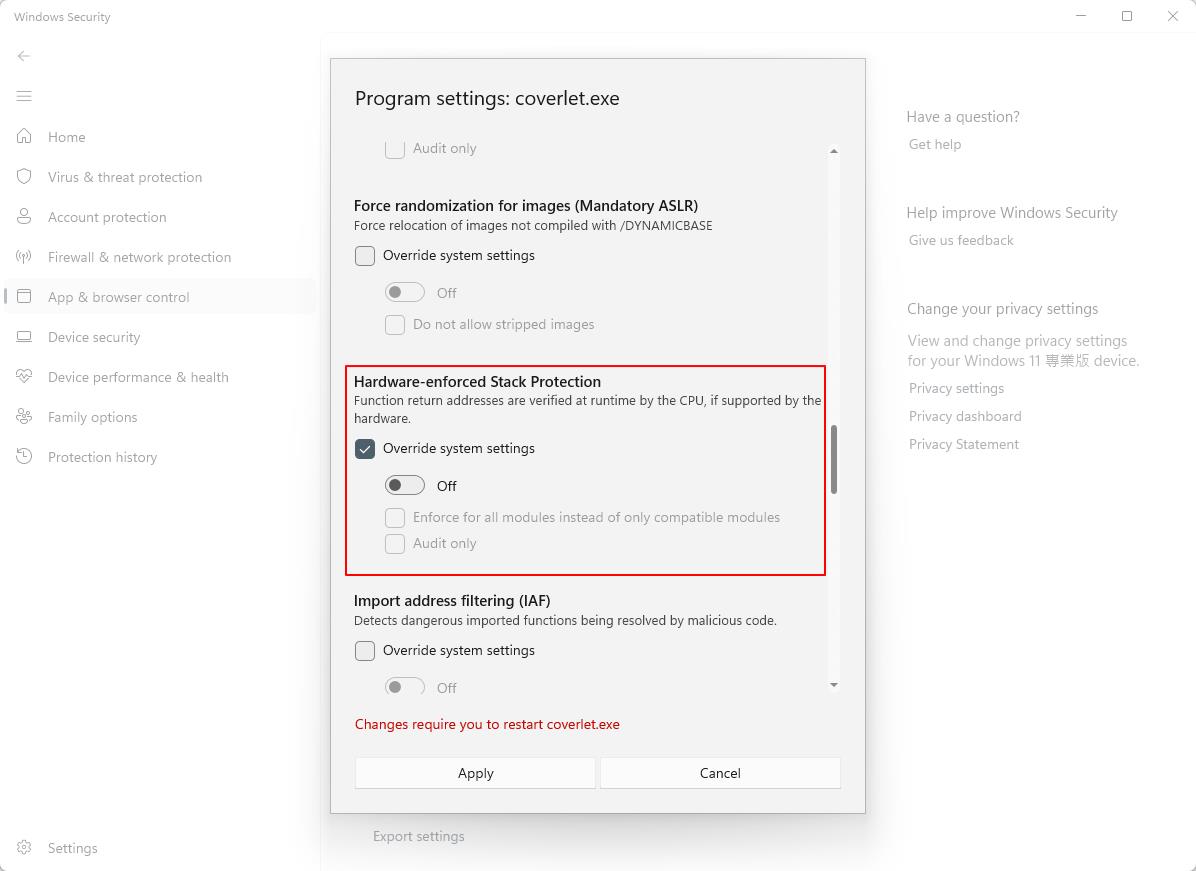Screen dimensions: 1196x871
Task: Open the Privacy dashboard link
Action: (x=965, y=416)
